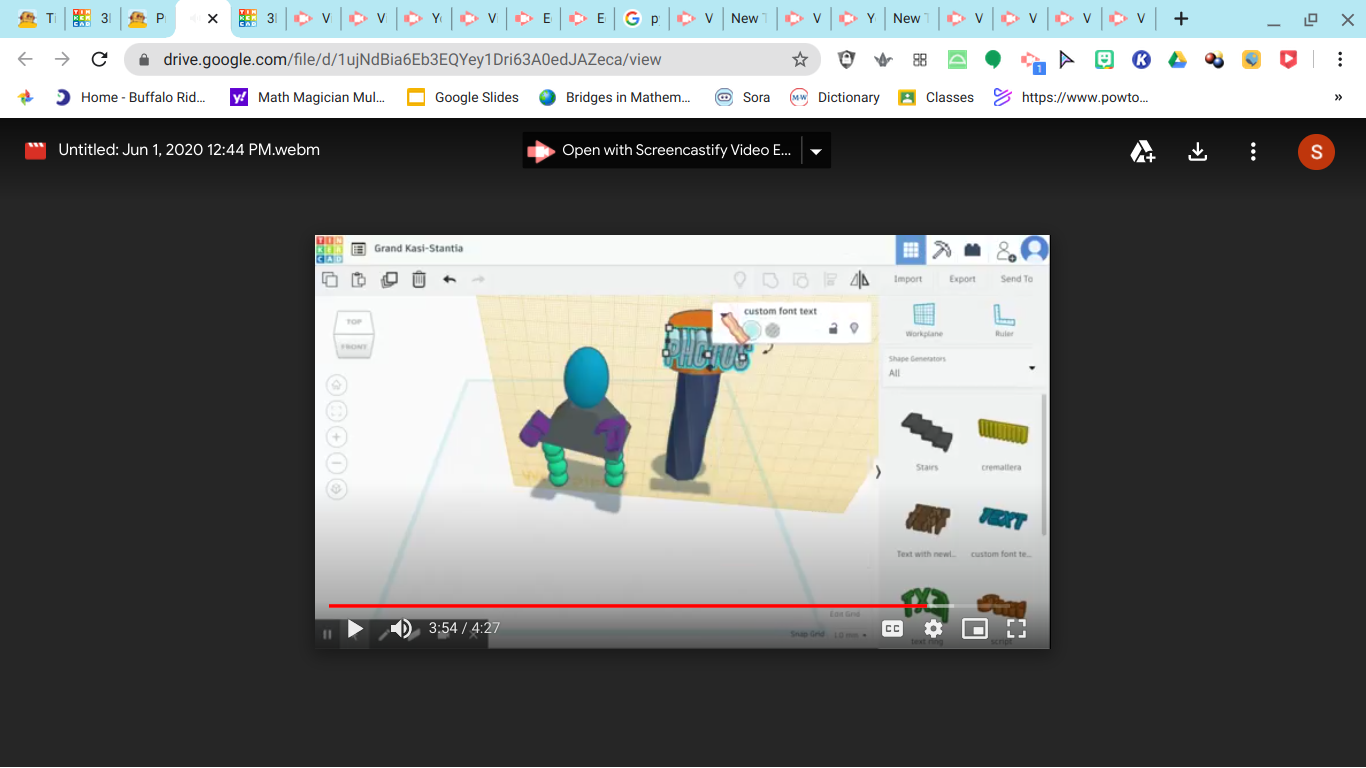Viewport: 1366px width, 768px height.
Task: Enable picture-in-picture mode for the video
Action: (975, 629)
